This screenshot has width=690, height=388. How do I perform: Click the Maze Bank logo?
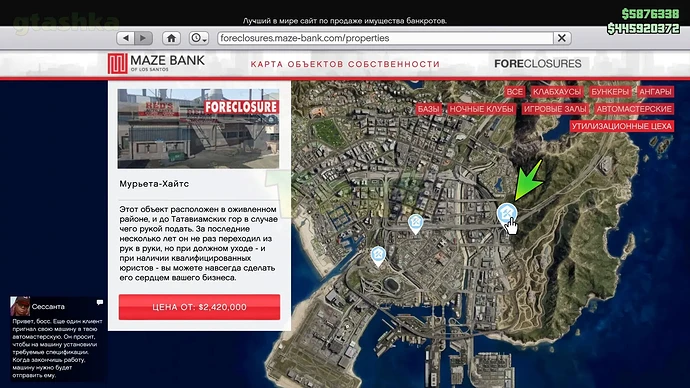[x=156, y=63]
